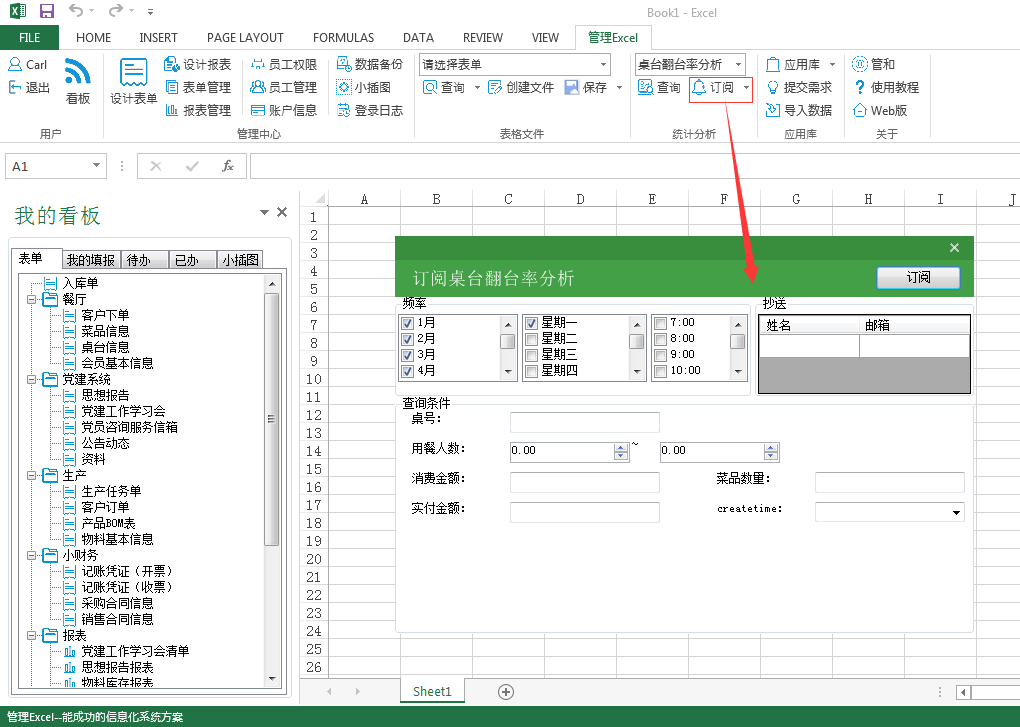Open Web版 home icon
This screenshot has width=1020, height=727.
(860, 111)
